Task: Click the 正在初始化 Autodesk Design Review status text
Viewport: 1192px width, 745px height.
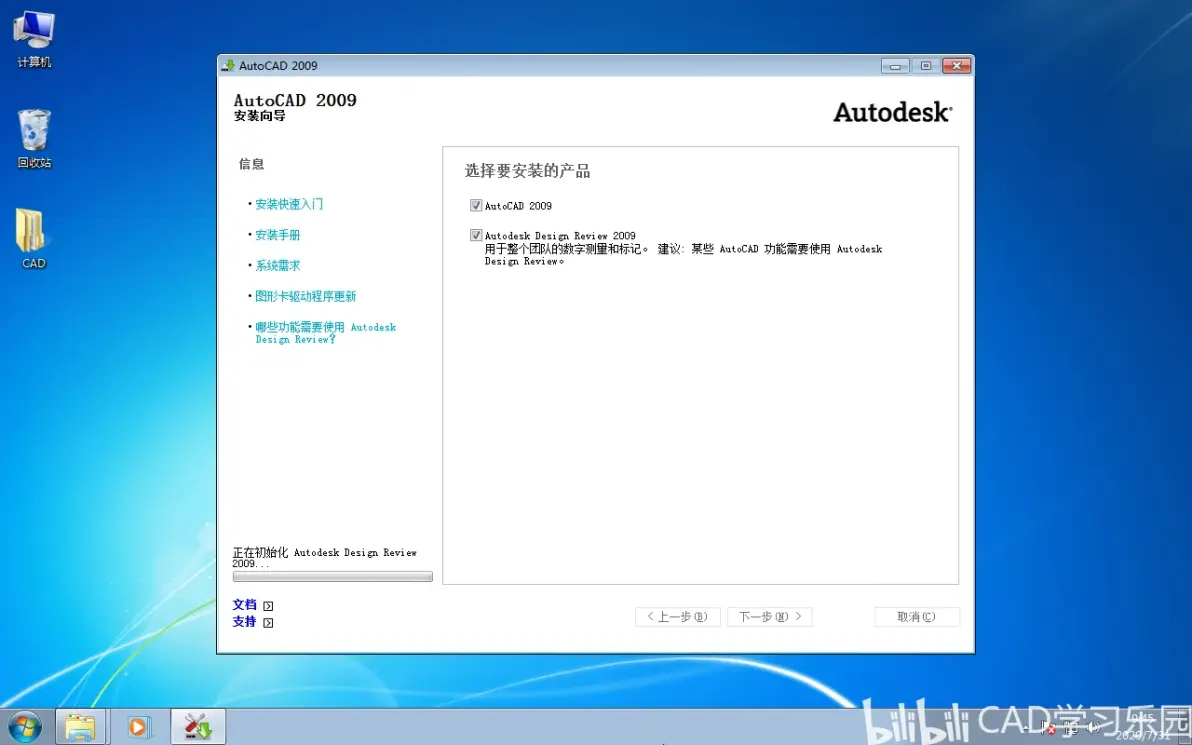Action: (325, 558)
